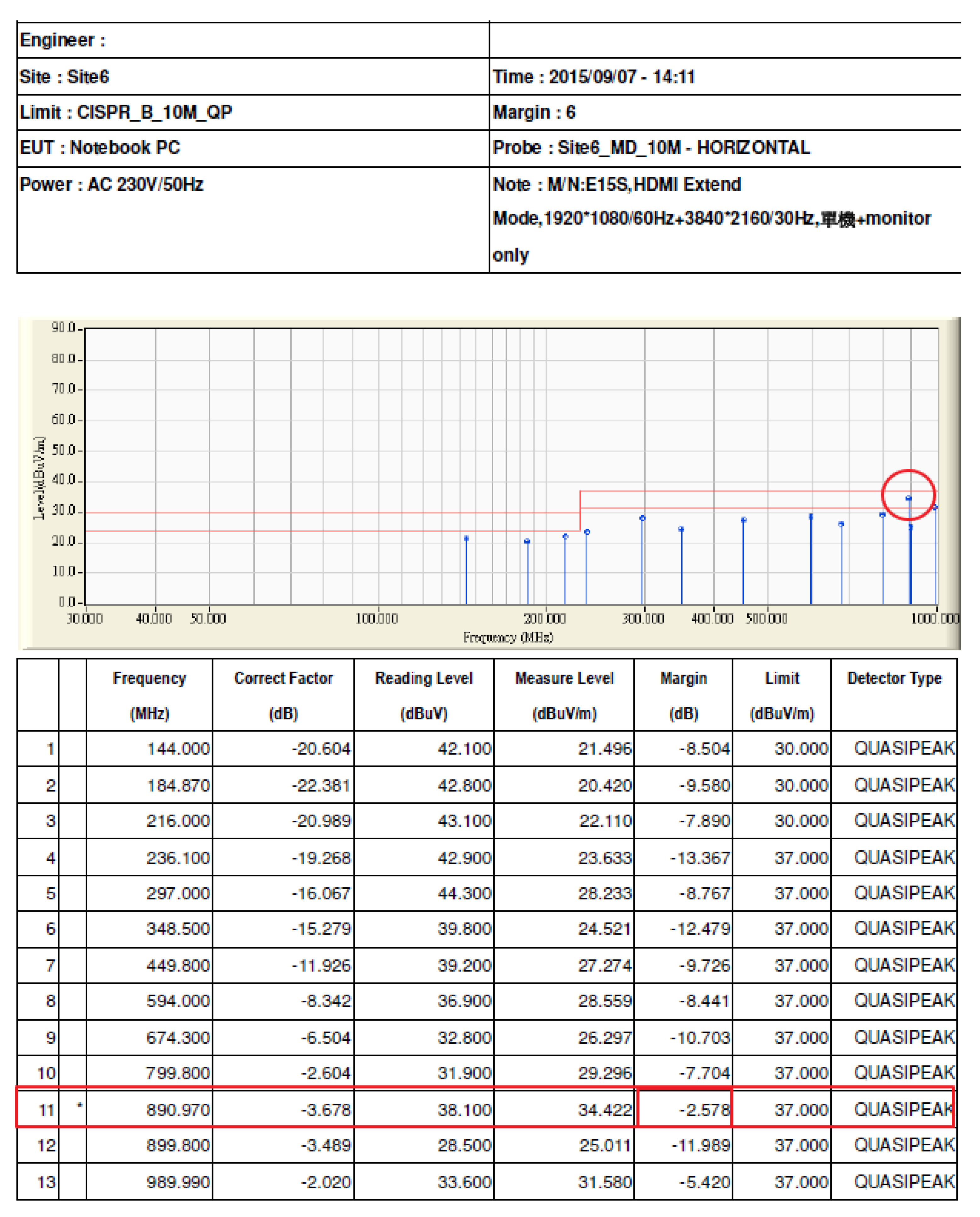This screenshot has width=980, height=1217.
Task: Click the 1000.000 frequency axis label
Action: [x=935, y=619]
